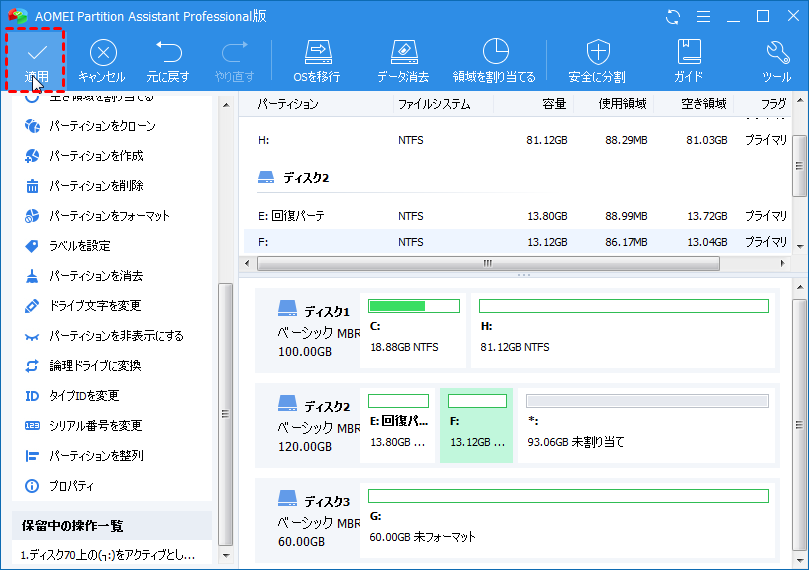Viewport: 809px width, 570px height.
Task: Click the ファイルシステム column header
Action: click(434, 104)
